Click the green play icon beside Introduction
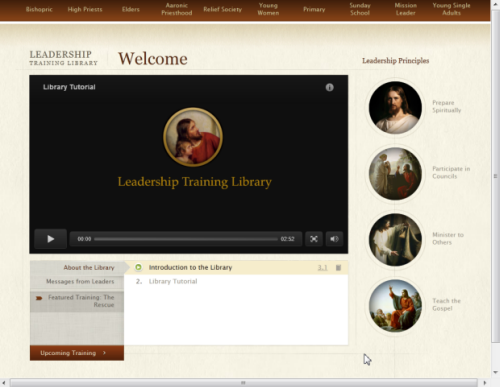 (138, 267)
